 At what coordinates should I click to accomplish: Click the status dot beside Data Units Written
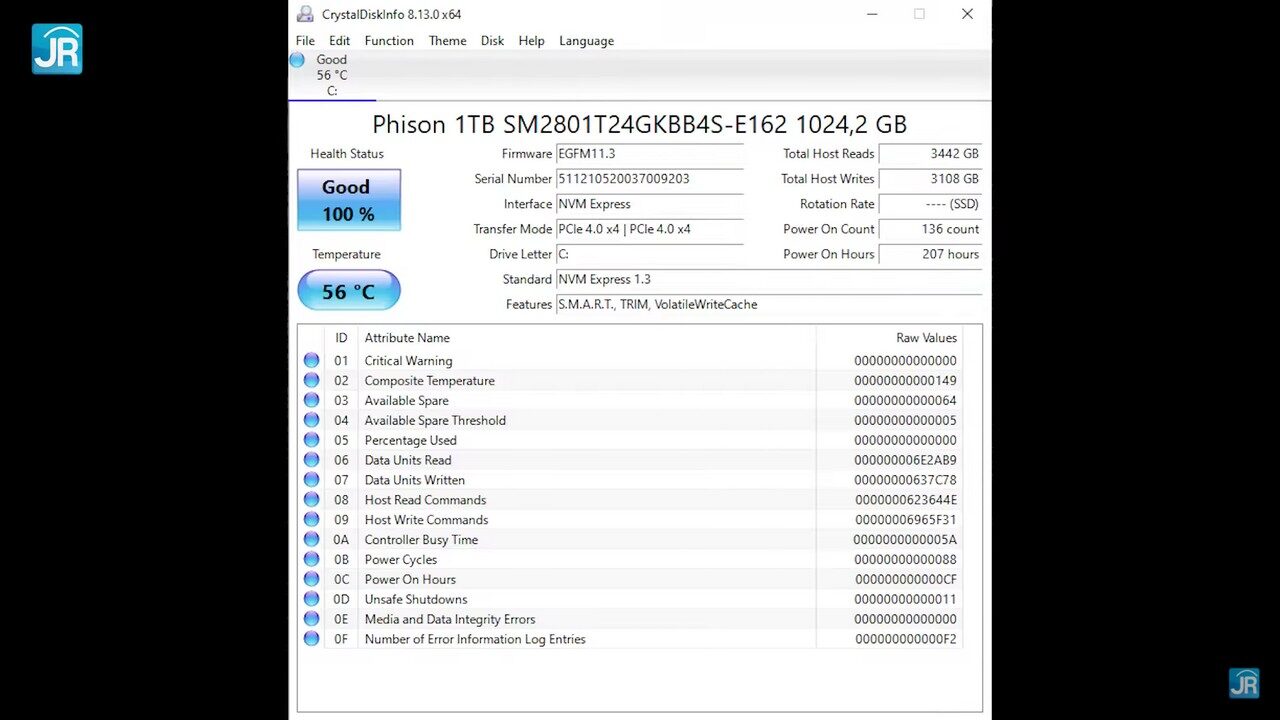311,480
